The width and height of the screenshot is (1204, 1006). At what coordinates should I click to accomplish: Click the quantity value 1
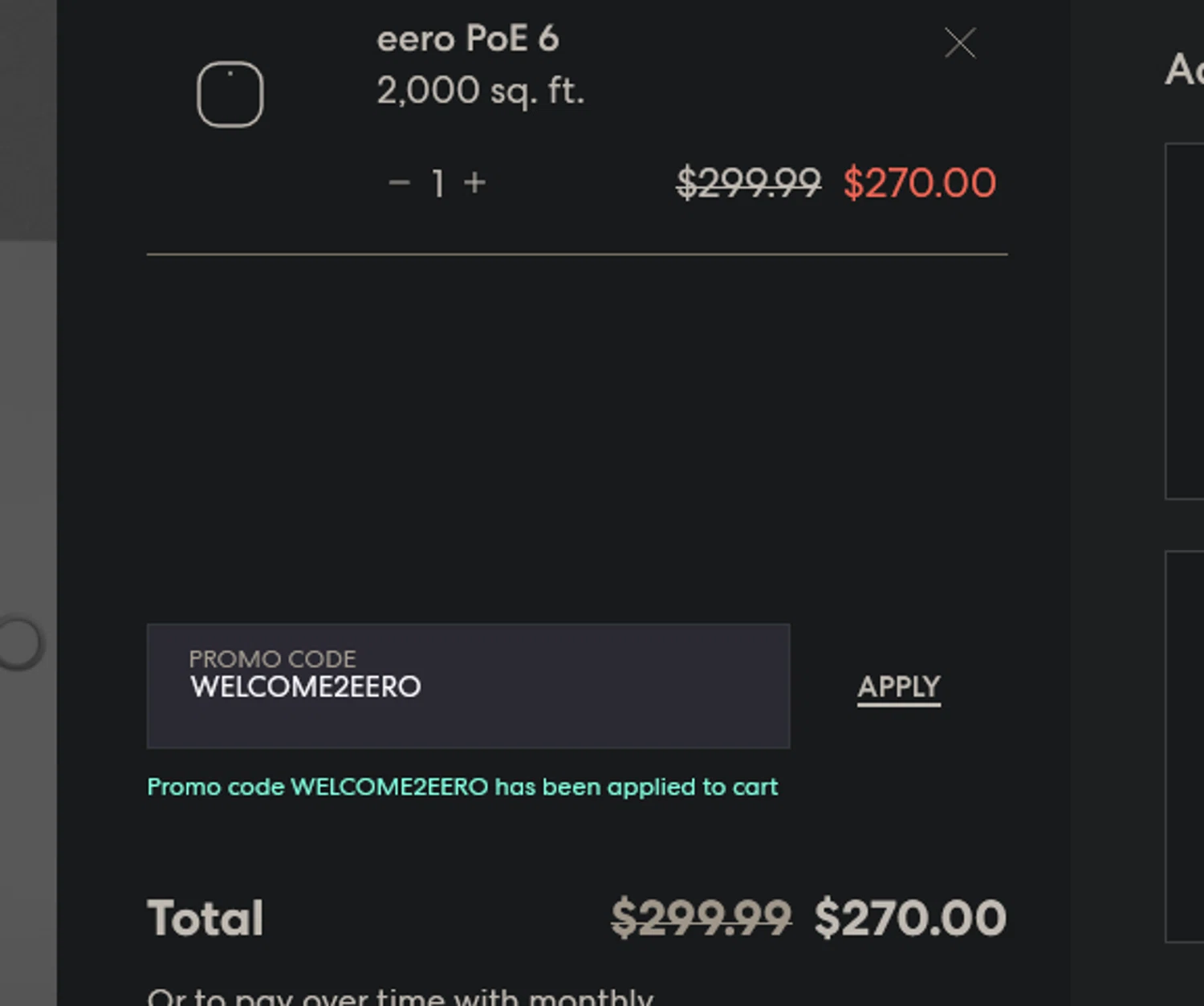(x=437, y=184)
